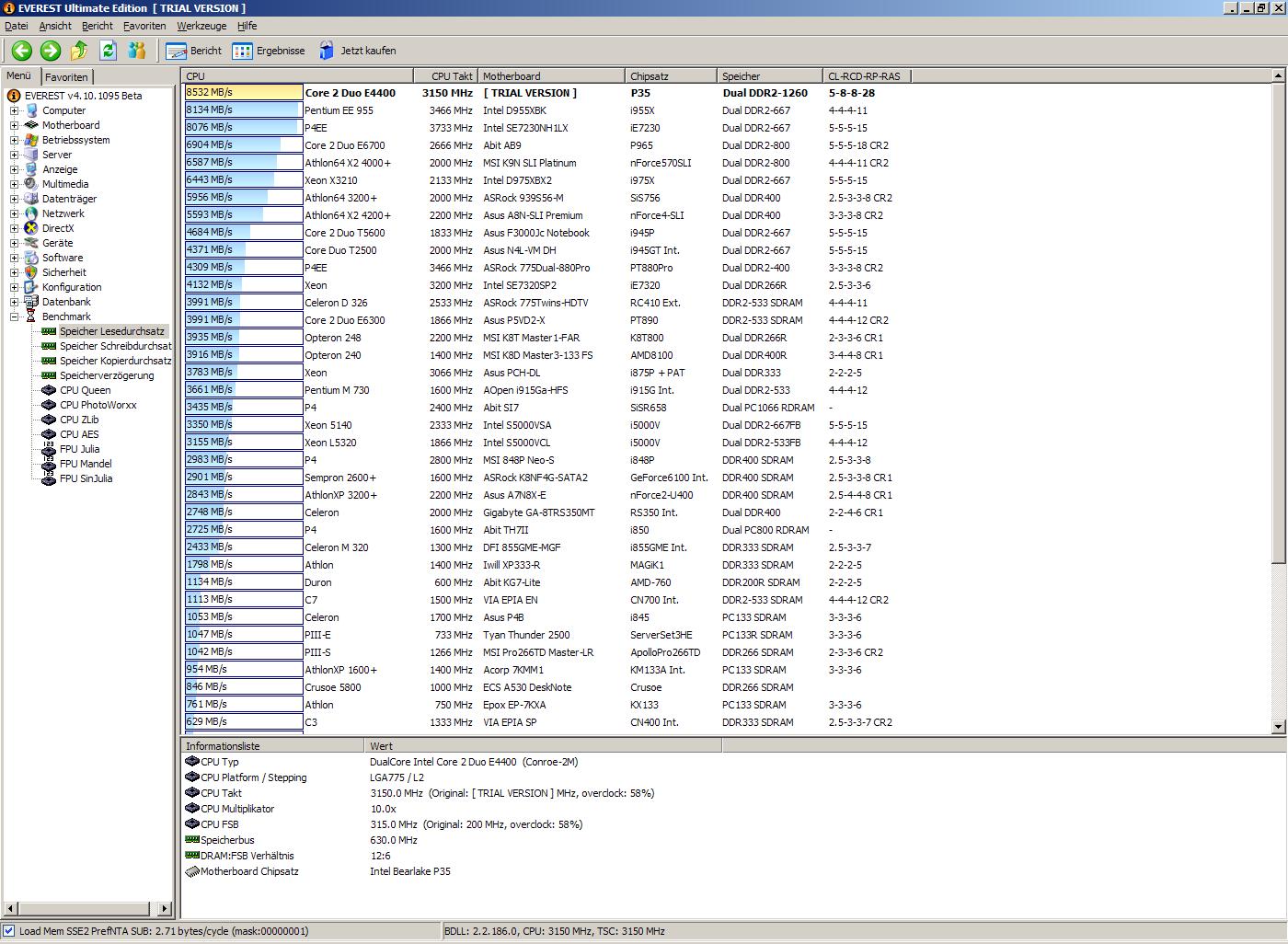Click the results list scroll down arrow
The height and width of the screenshot is (944, 1288).
1279,726
